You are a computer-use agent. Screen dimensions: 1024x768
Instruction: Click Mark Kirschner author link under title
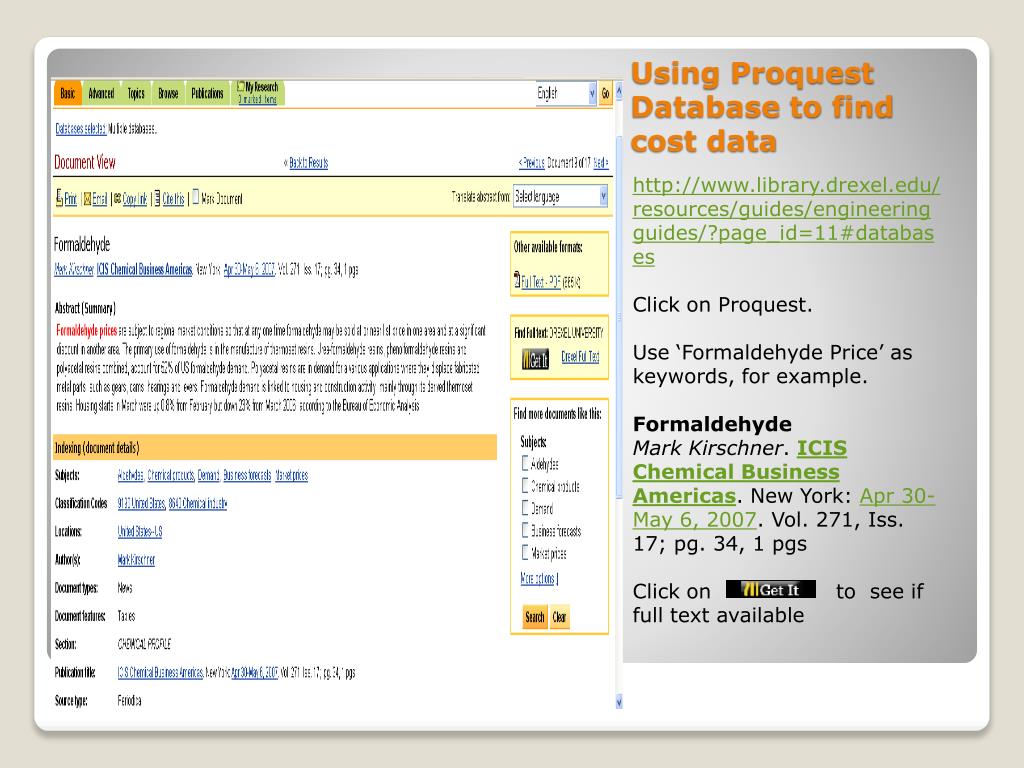point(74,269)
